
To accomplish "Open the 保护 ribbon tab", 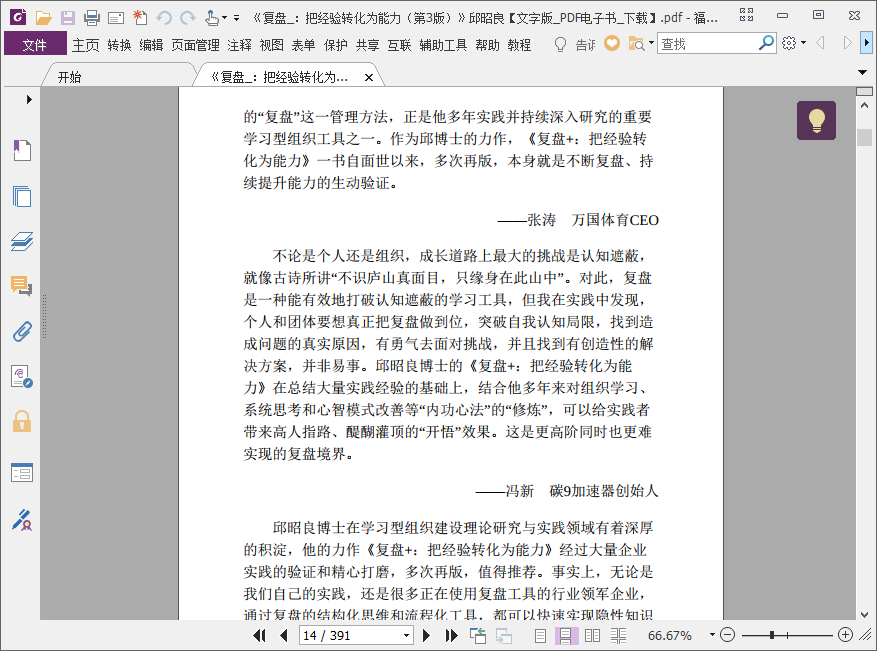I will [336, 45].
